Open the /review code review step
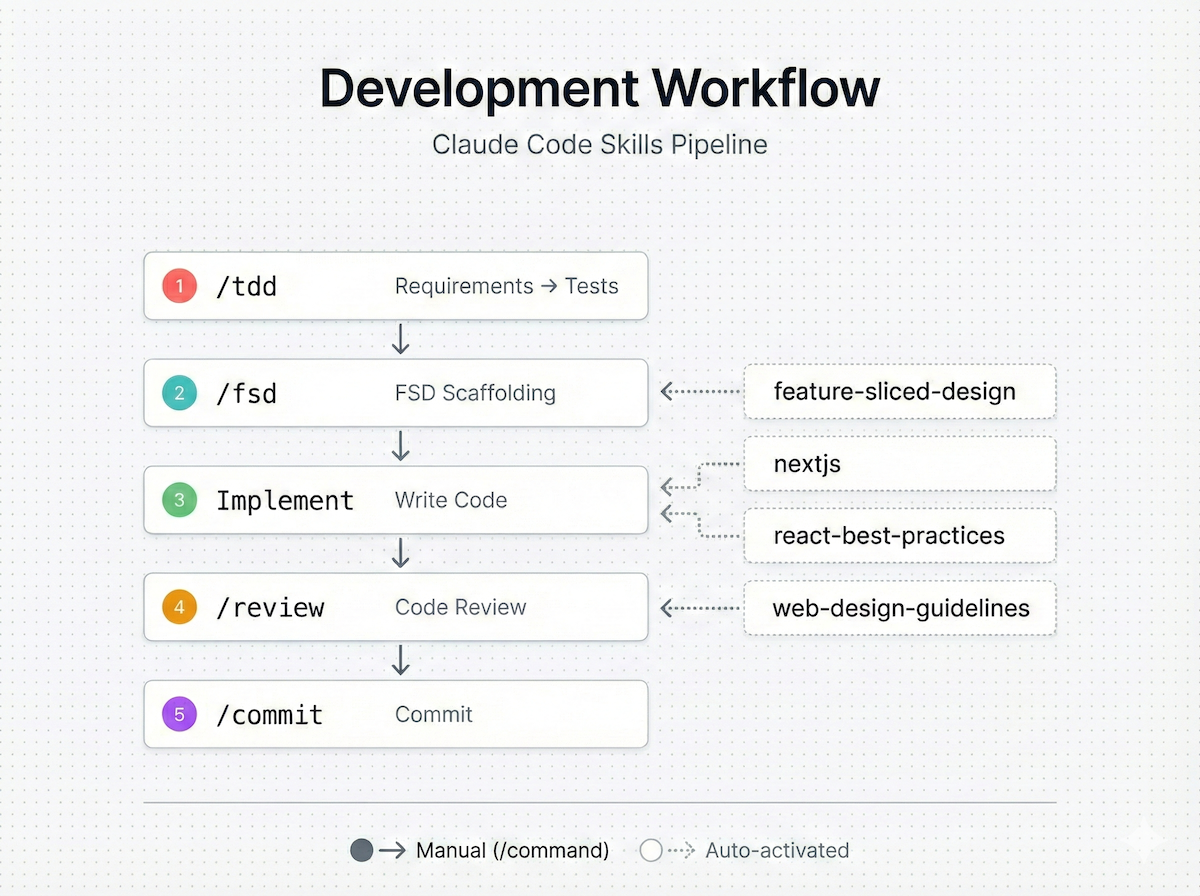 coord(395,607)
